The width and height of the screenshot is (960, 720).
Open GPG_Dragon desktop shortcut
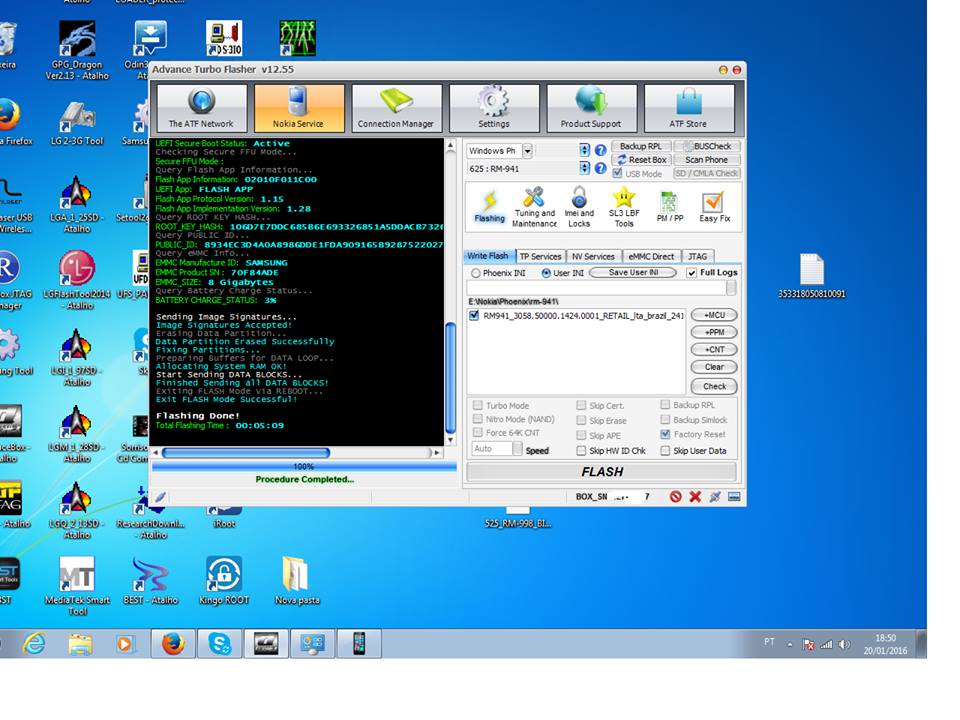coord(77,51)
